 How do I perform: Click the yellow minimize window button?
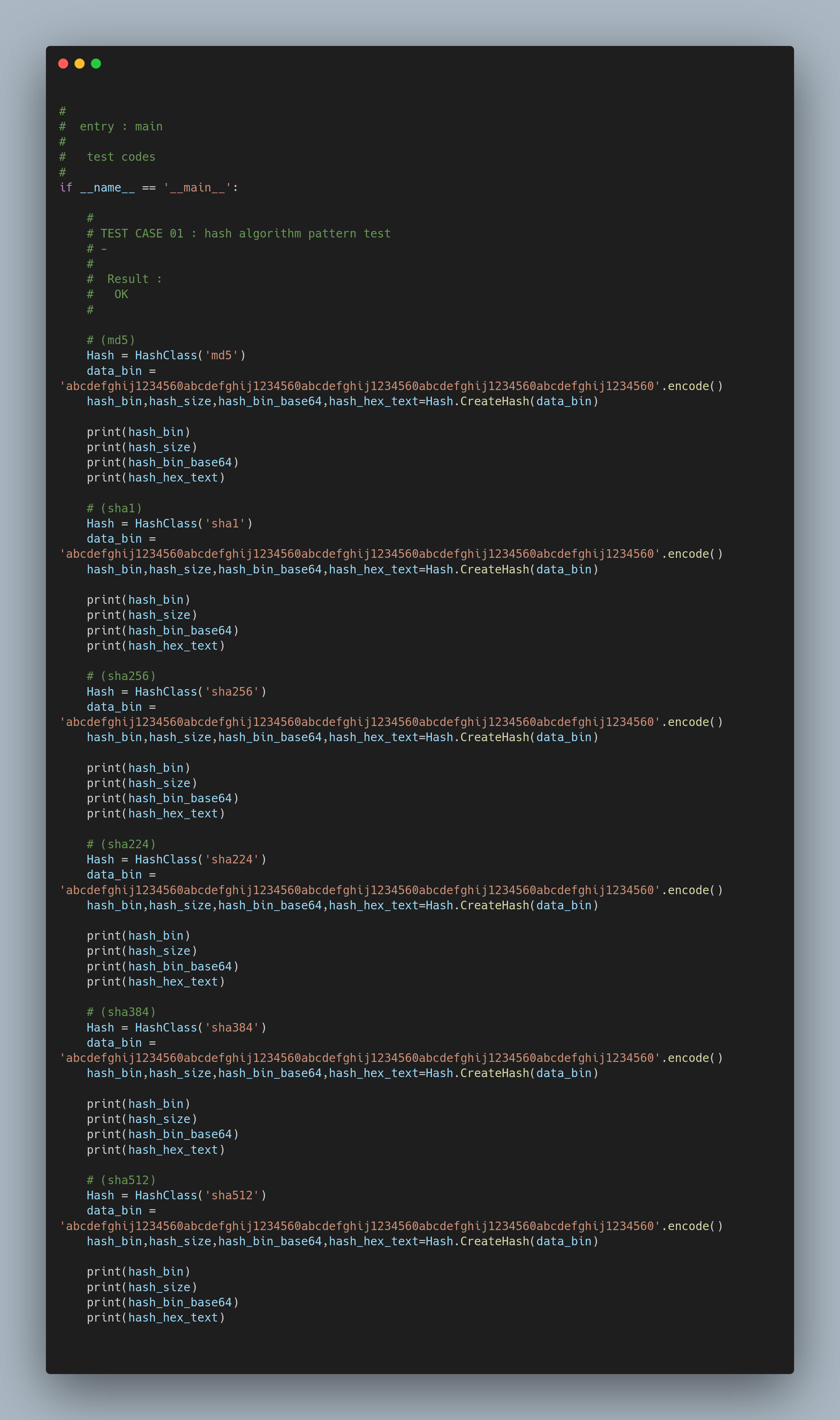pos(79,64)
